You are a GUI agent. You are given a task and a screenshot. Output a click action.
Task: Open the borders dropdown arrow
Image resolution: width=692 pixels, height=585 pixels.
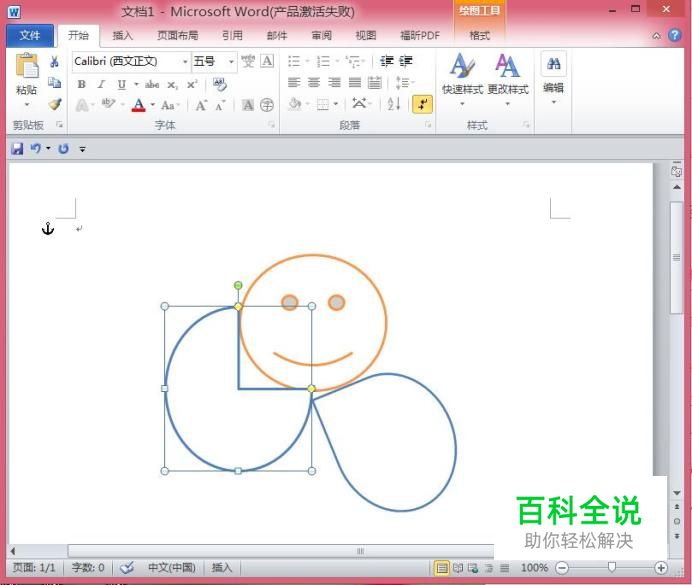(x=335, y=105)
